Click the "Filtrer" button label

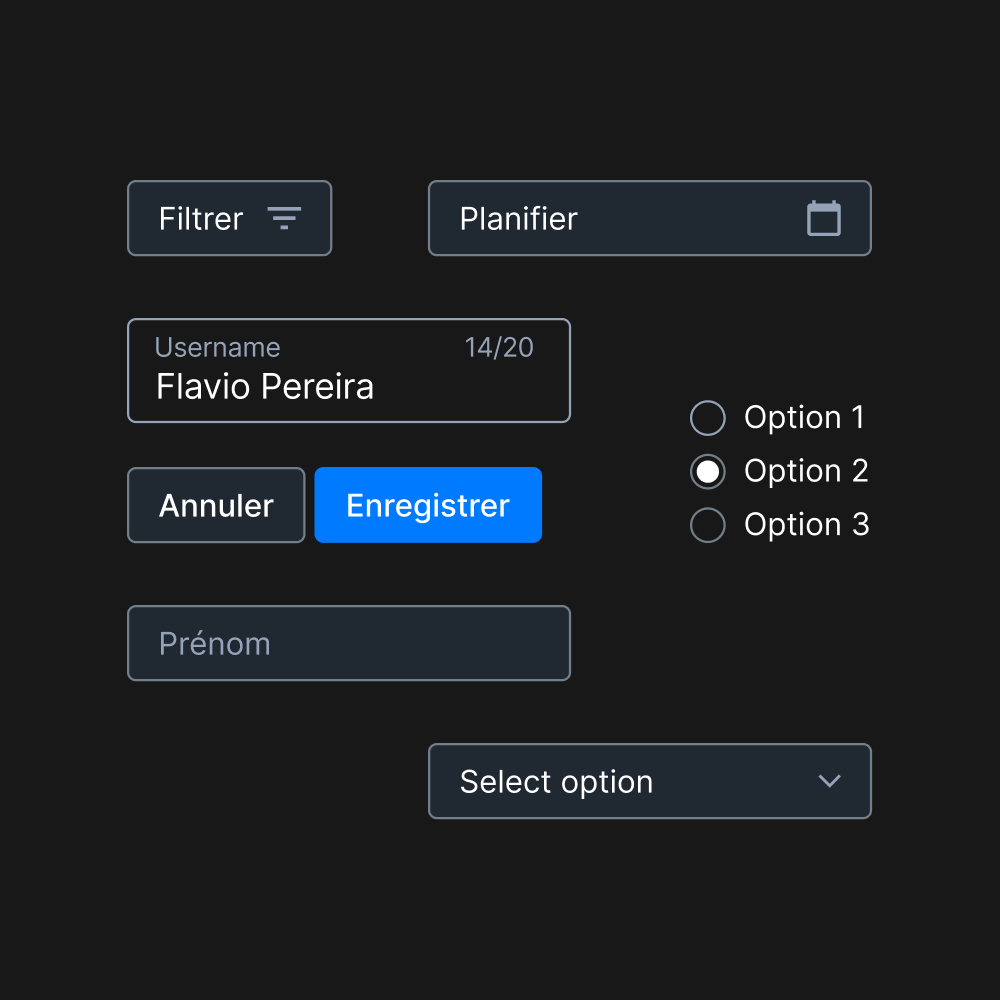tap(201, 219)
